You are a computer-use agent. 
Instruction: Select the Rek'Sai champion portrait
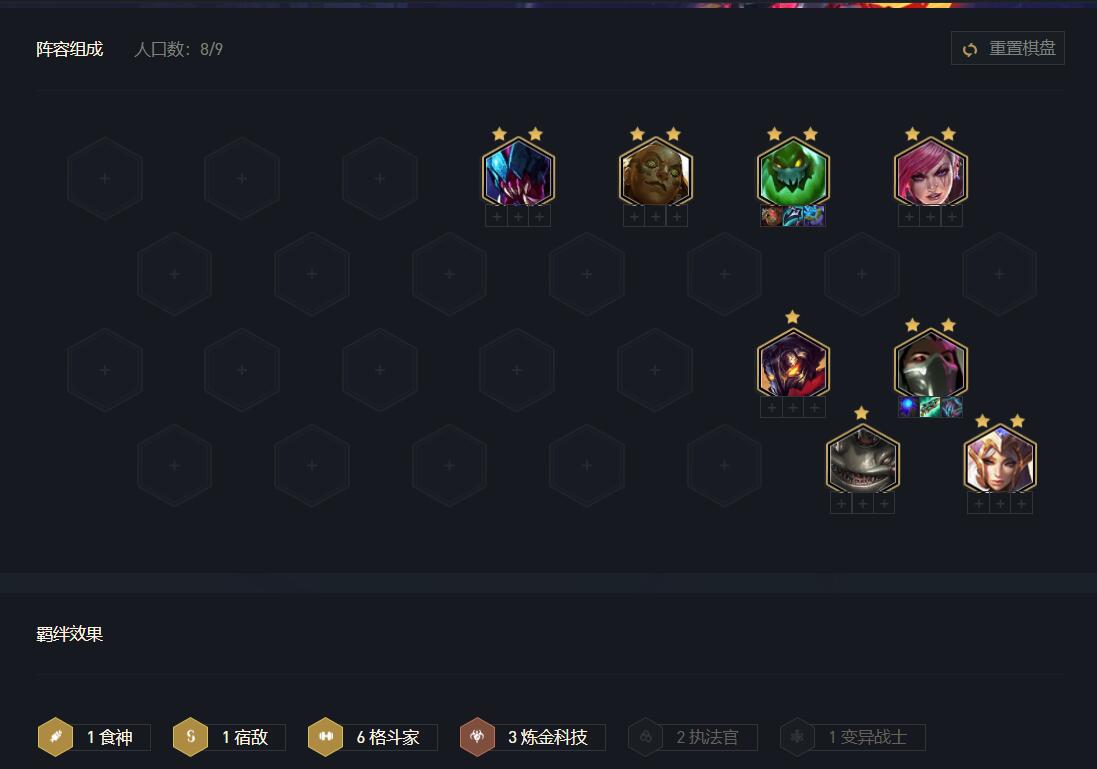[x=518, y=173]
